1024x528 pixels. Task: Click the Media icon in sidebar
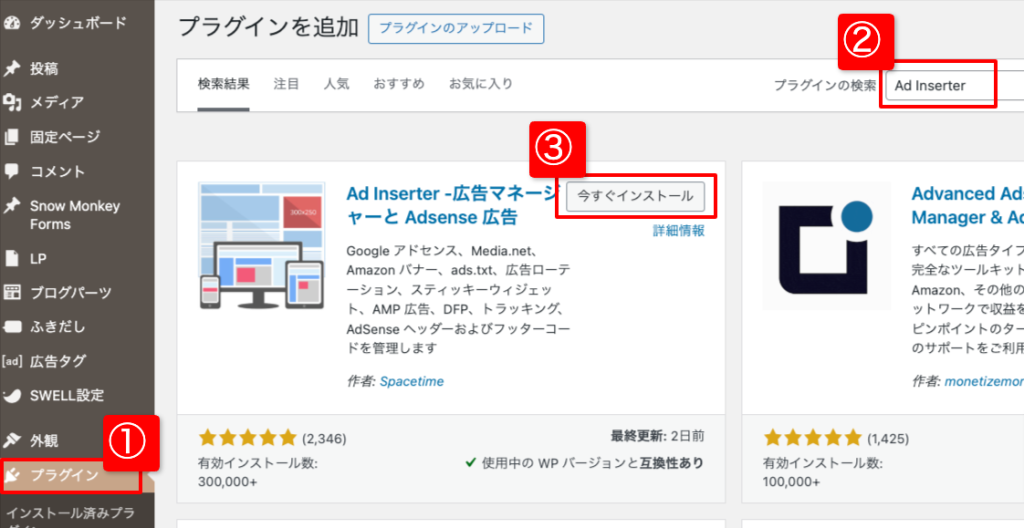(x=12, y=102)
